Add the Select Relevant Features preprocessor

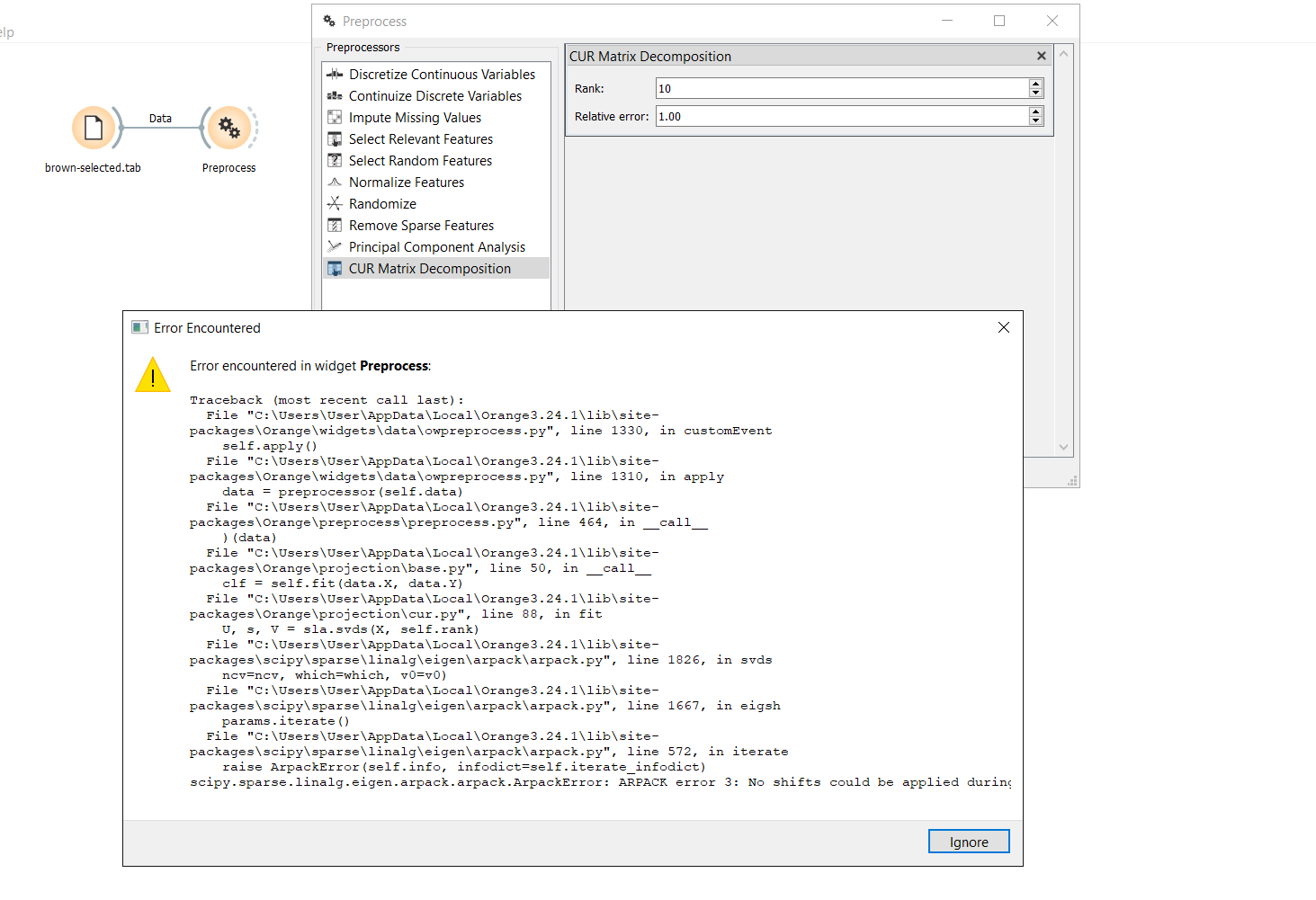pyautogui.click(x=420, y=138)
